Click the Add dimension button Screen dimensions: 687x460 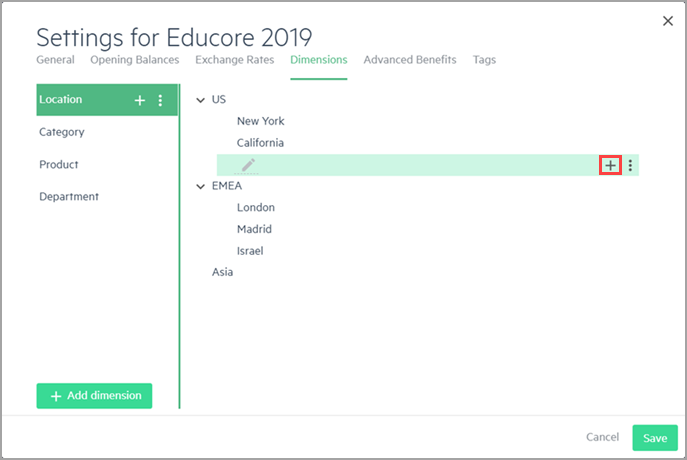point(94,396)
